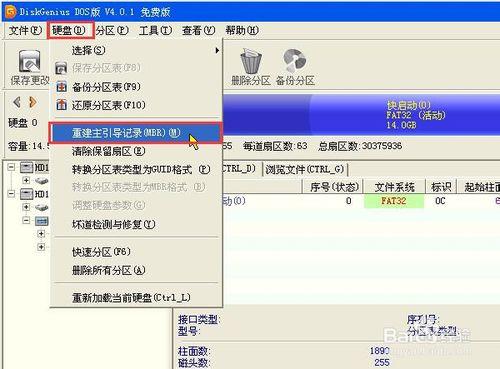Choose 还原分区表(F10) menu entry

(x=136, y=105)
